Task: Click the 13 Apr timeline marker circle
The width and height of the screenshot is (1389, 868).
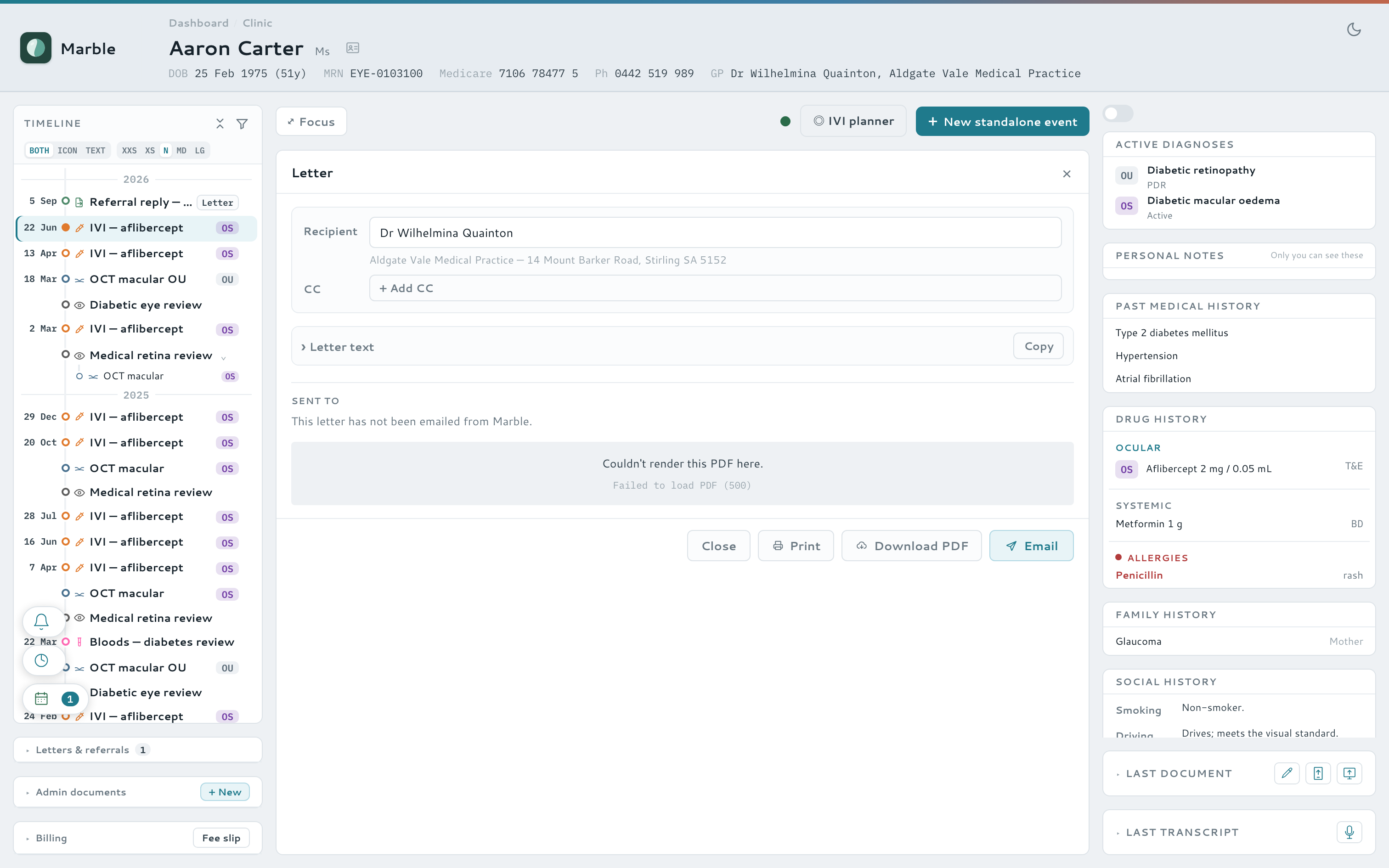Action: tap(65, 253)
